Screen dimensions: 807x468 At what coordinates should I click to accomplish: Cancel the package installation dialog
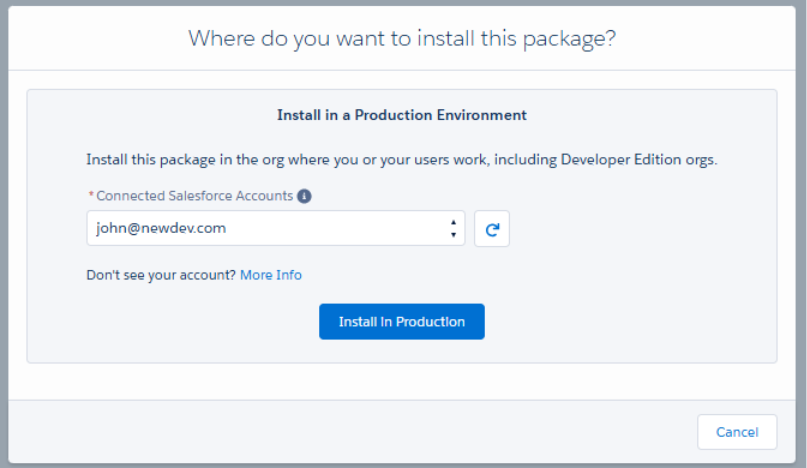(737, 432)
